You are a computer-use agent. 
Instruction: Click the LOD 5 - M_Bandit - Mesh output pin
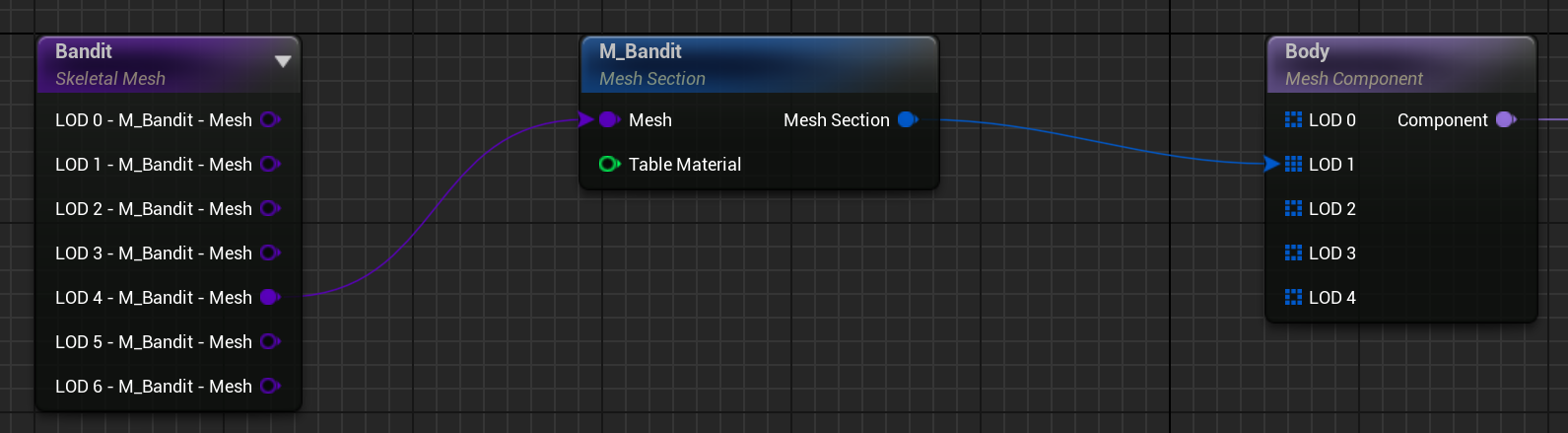pyautogui.click(x=270, y=342)
